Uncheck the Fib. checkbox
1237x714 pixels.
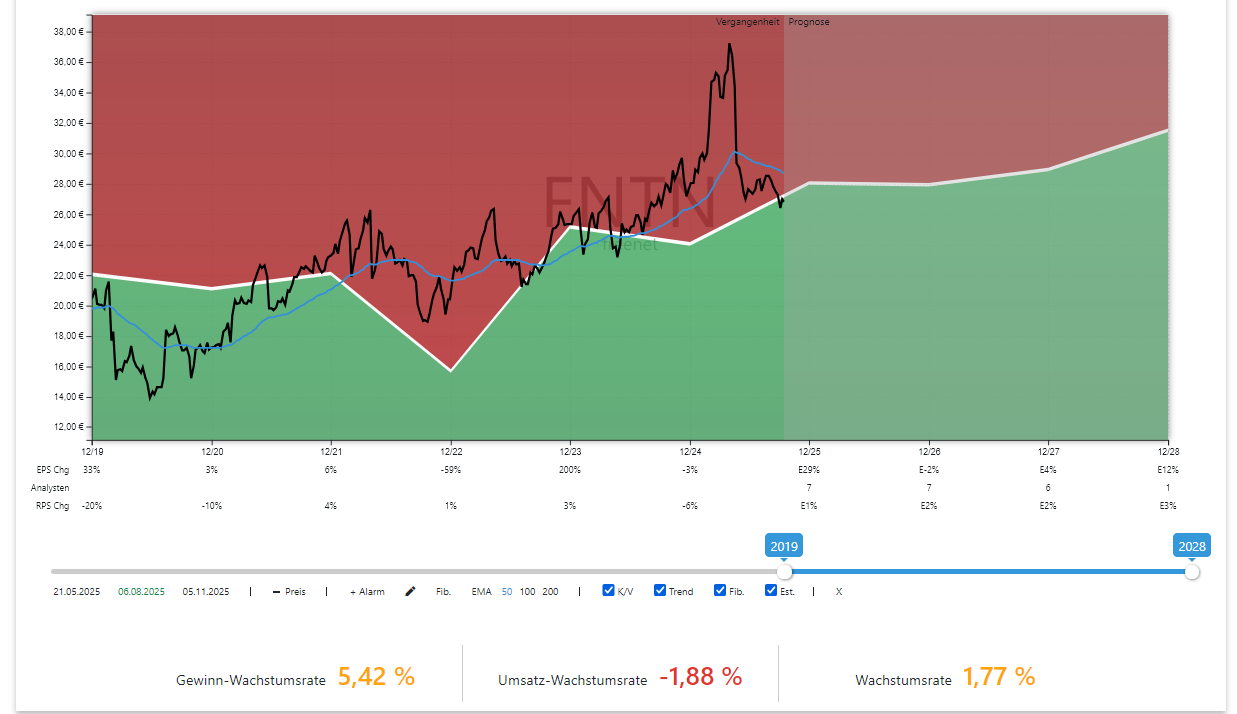click(718, 590)
